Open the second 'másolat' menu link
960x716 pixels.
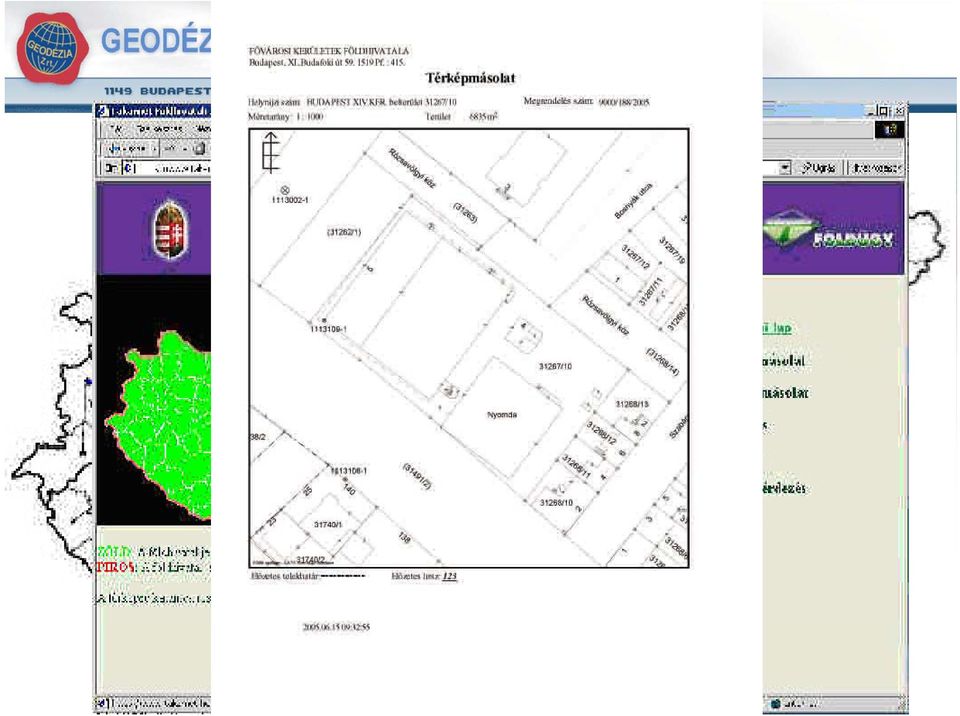pyautogui.click(x=786, y=393)
